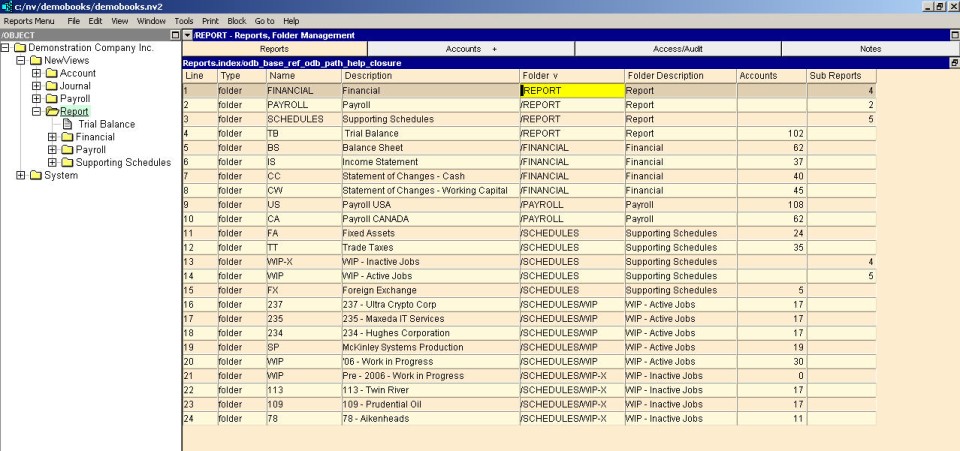Click the Demonstration Company Inc. folder icon
The height and width of the screenshot is (451, 960).
(19, 48)
